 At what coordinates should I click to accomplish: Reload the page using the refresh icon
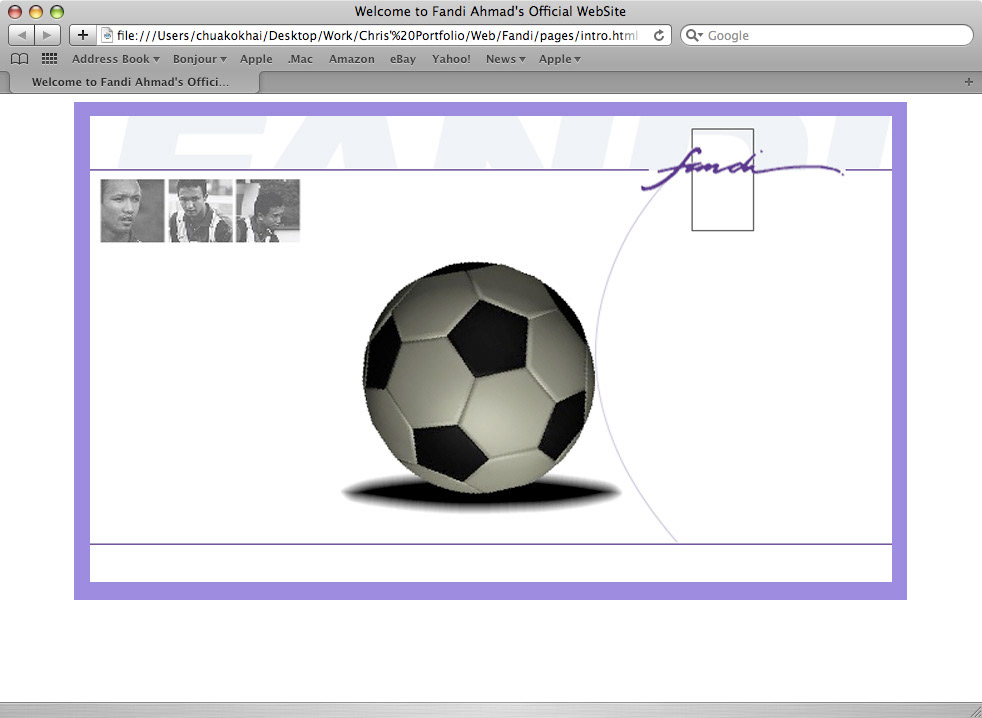click(659, 36)
